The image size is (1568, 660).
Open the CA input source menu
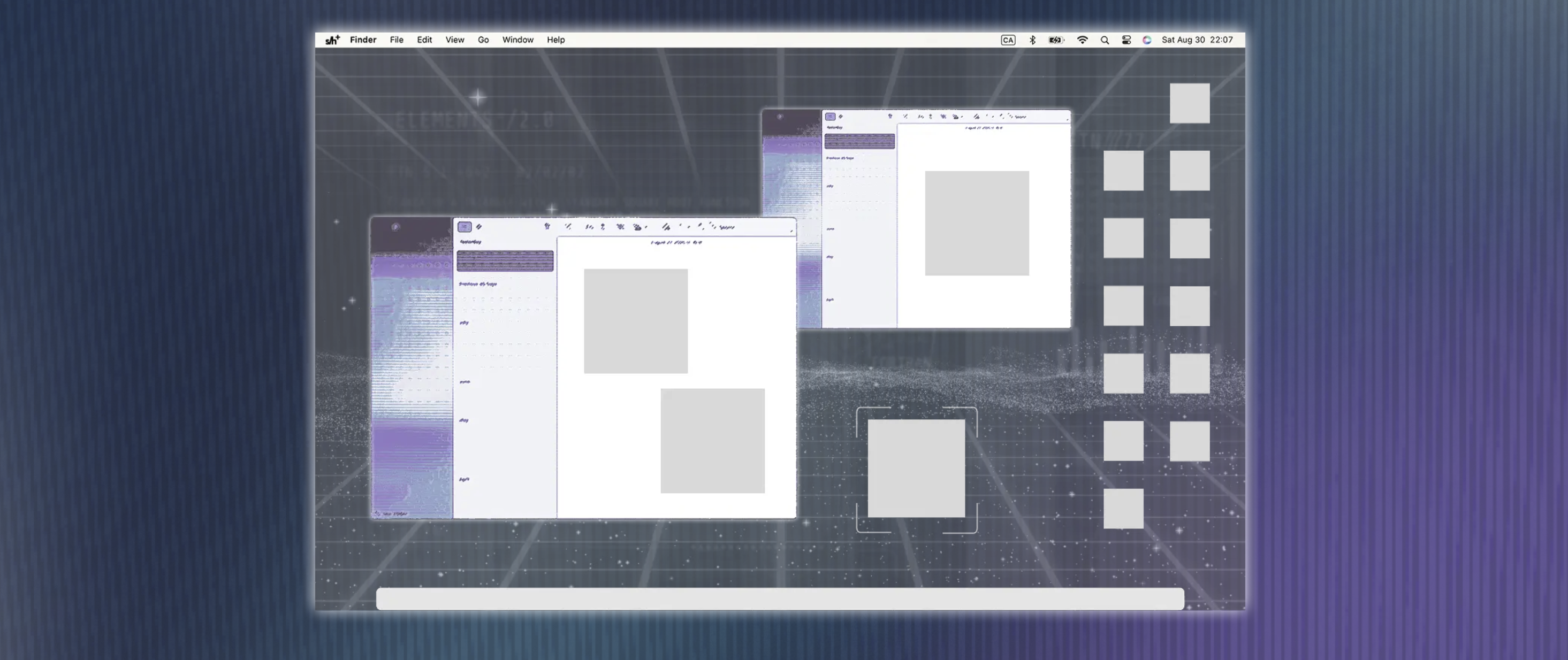[1008, 40]
